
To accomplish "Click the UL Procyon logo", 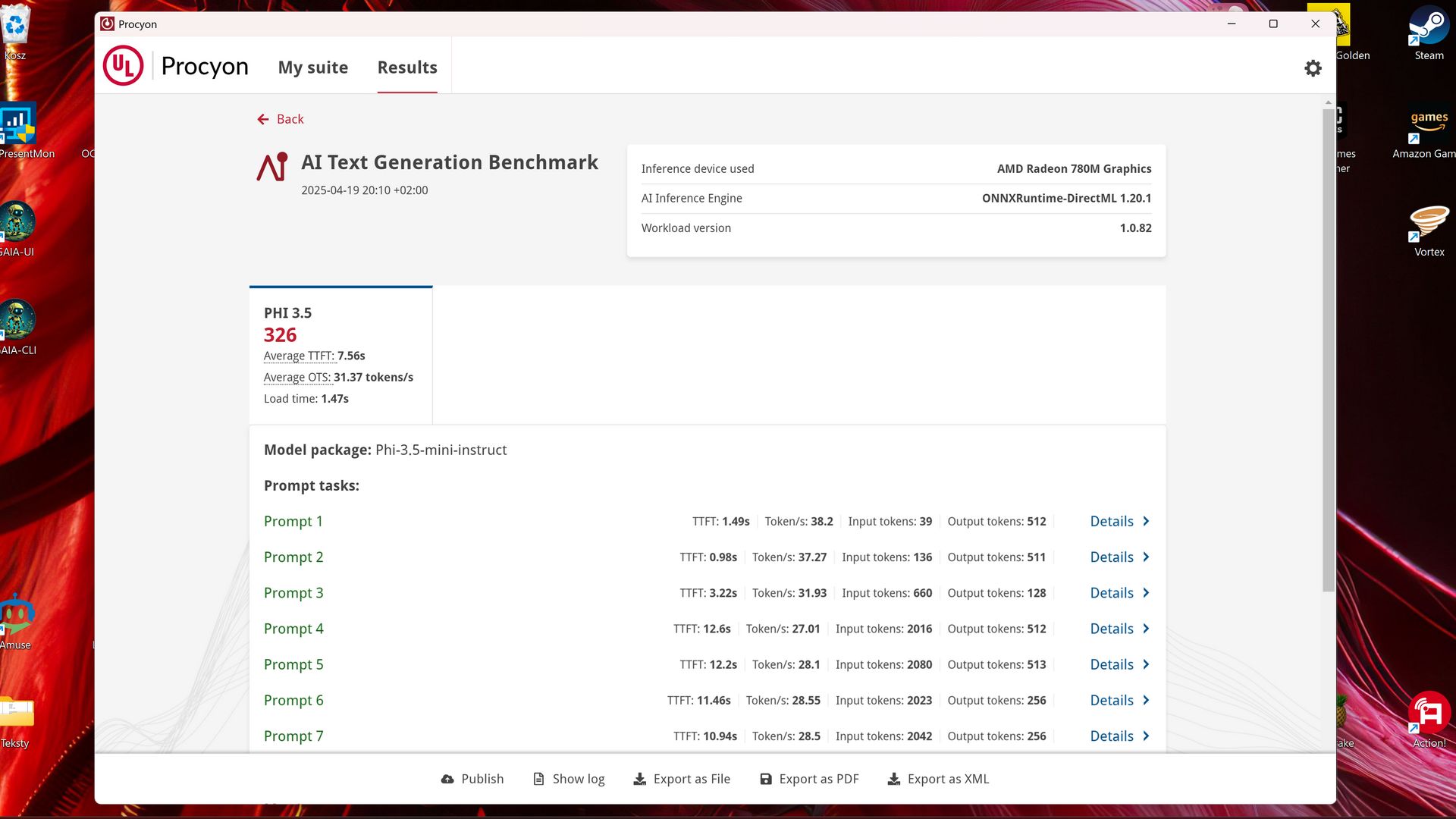I will coord(124,66).
